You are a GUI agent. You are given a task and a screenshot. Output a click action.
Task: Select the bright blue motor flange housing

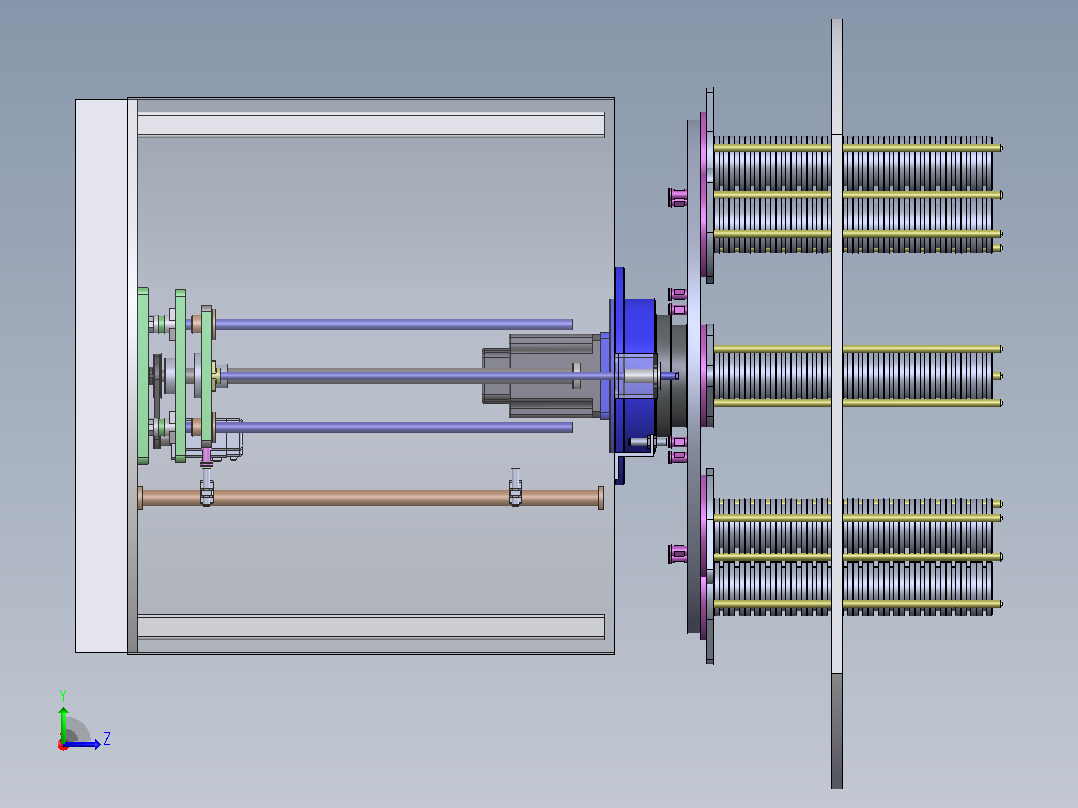(632, 375)
